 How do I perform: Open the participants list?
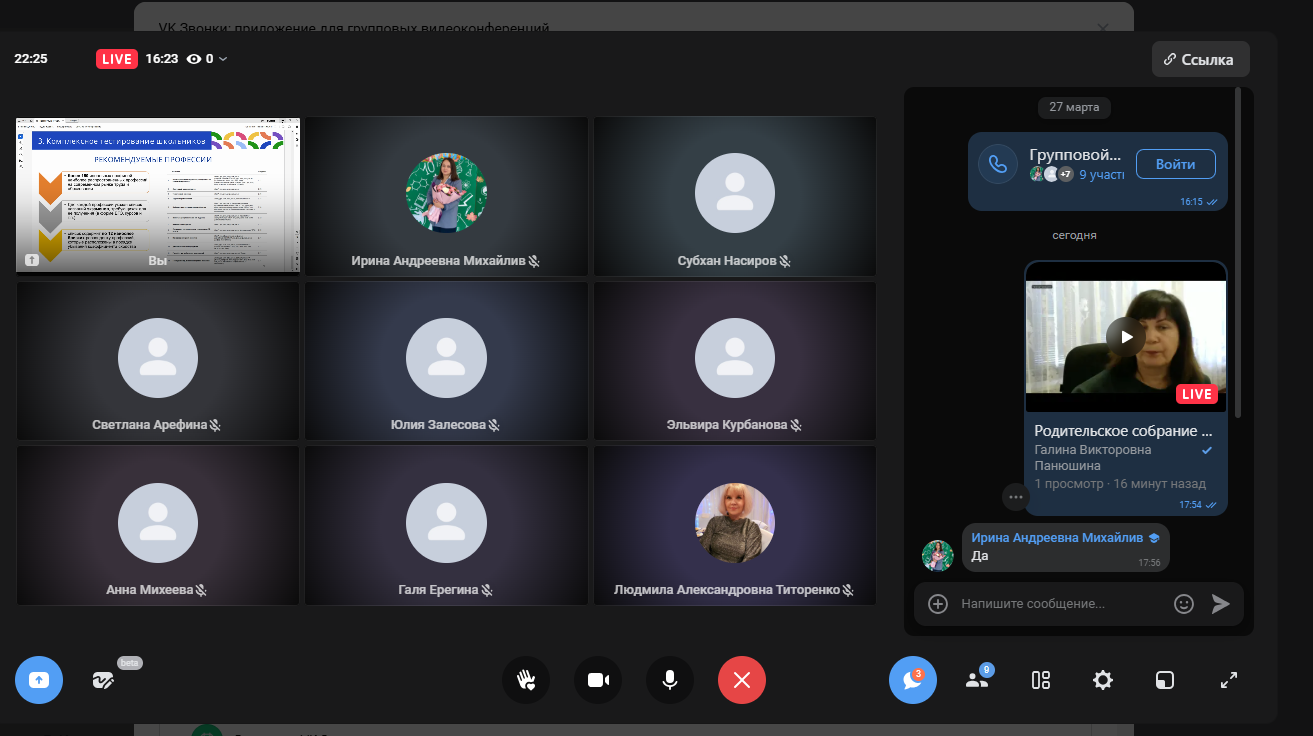(977, 680)
